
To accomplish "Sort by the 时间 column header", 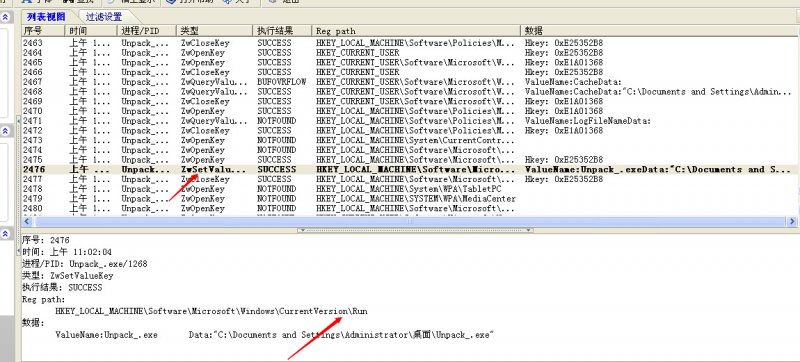I will [x=92, y=31].
